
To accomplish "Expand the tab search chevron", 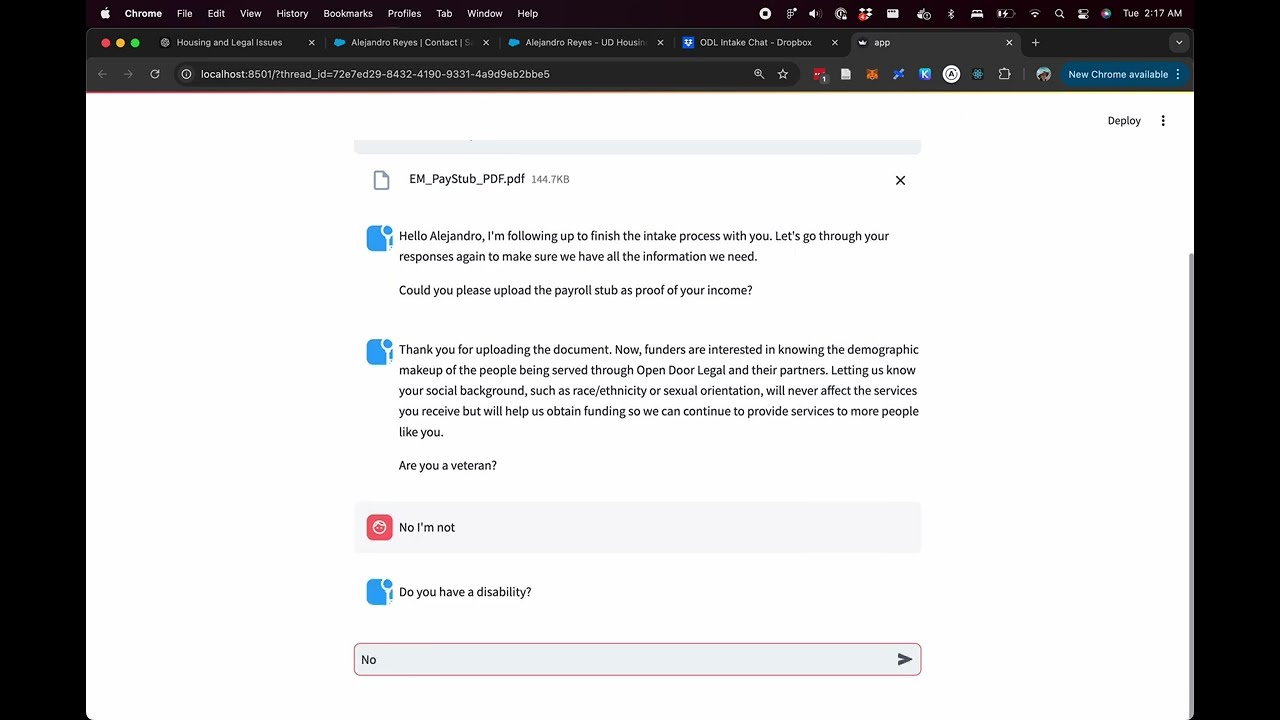I will pyautogui.click(x=1179, y=43).
